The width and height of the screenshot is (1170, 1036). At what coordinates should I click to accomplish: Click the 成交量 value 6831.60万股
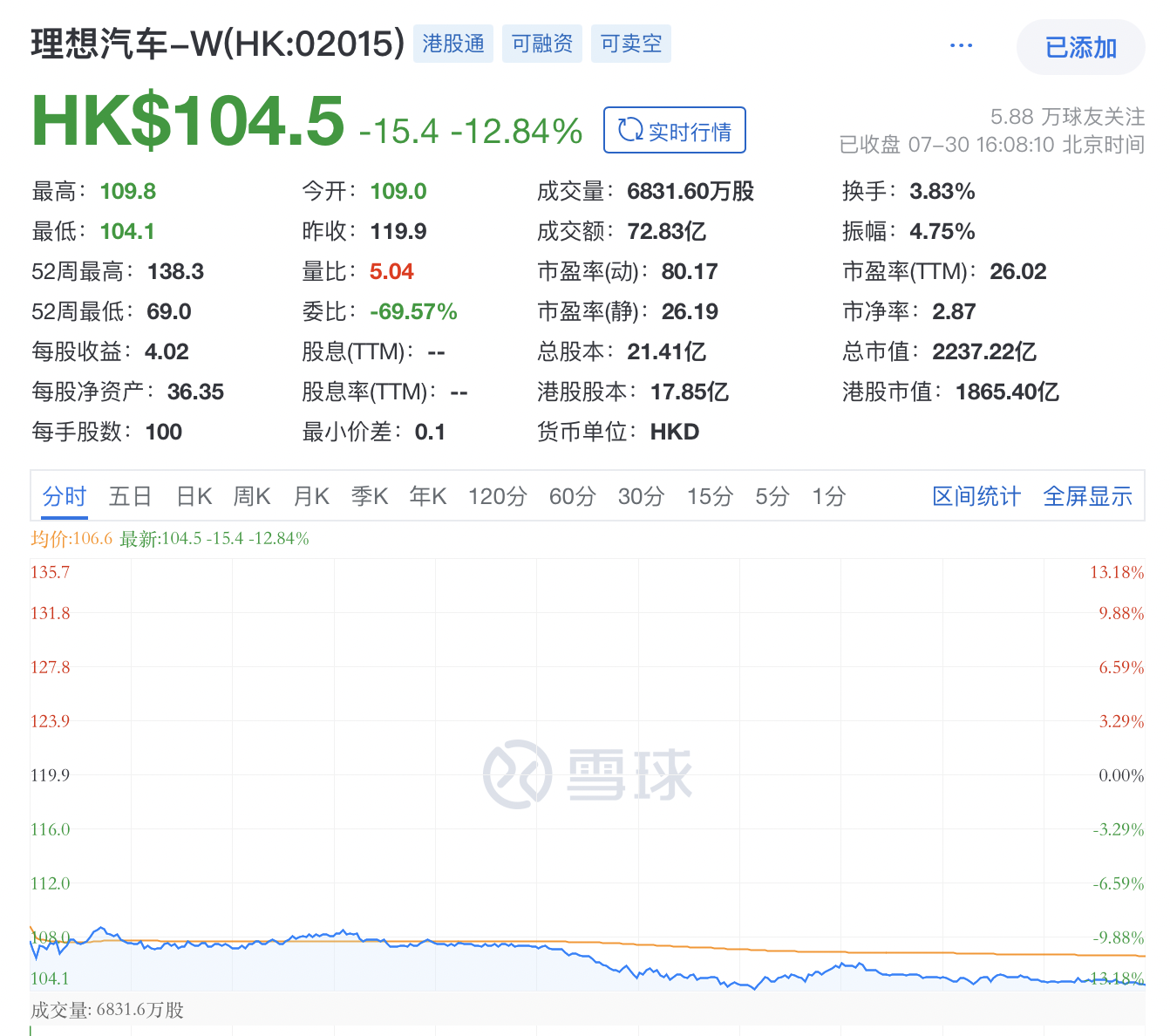[x=690, y=191]
